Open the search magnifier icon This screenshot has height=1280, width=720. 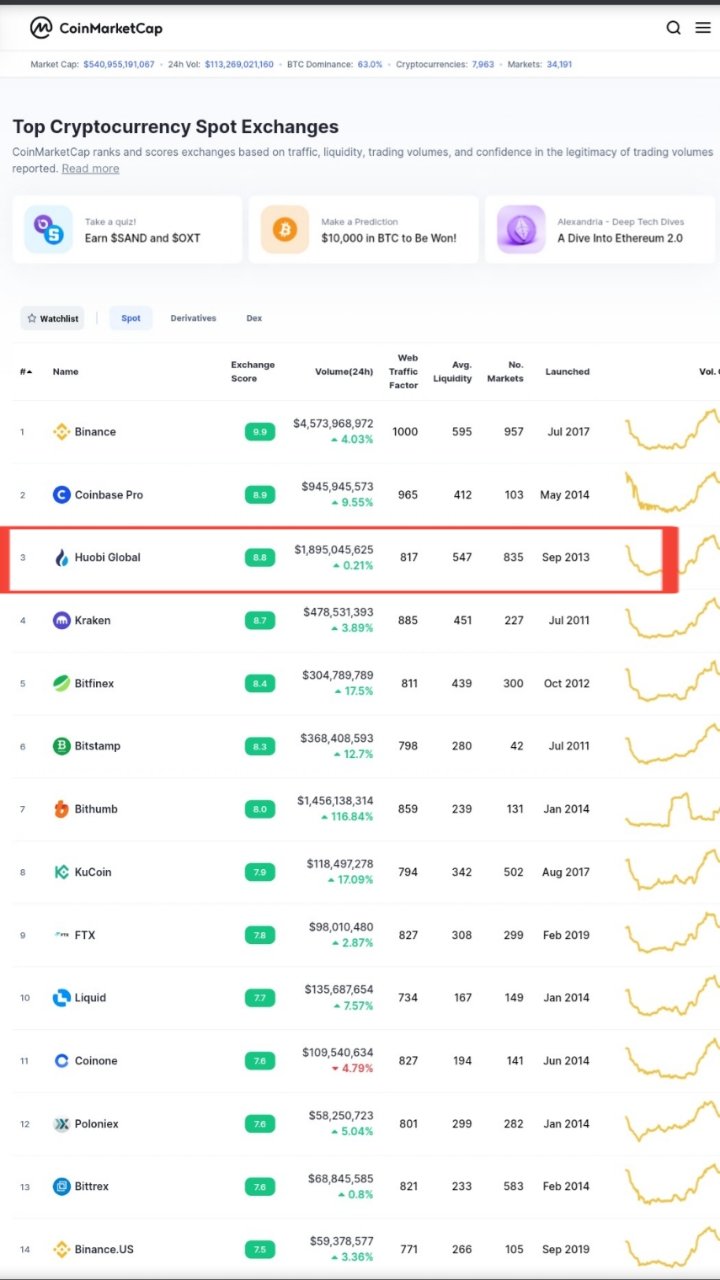674,28
